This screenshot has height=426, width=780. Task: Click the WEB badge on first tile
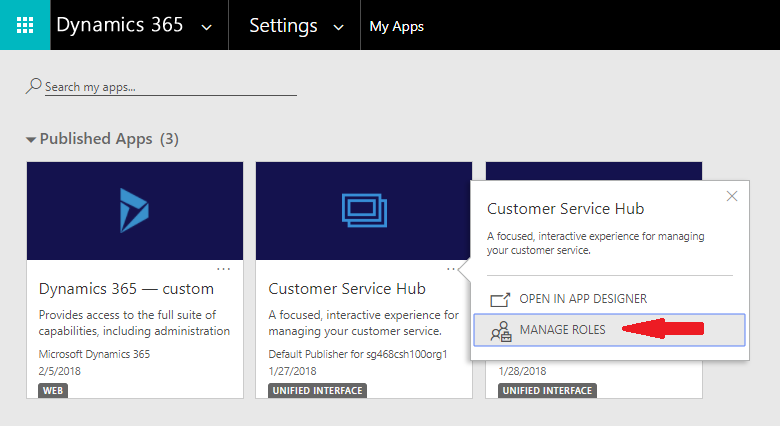pos(53,390)
